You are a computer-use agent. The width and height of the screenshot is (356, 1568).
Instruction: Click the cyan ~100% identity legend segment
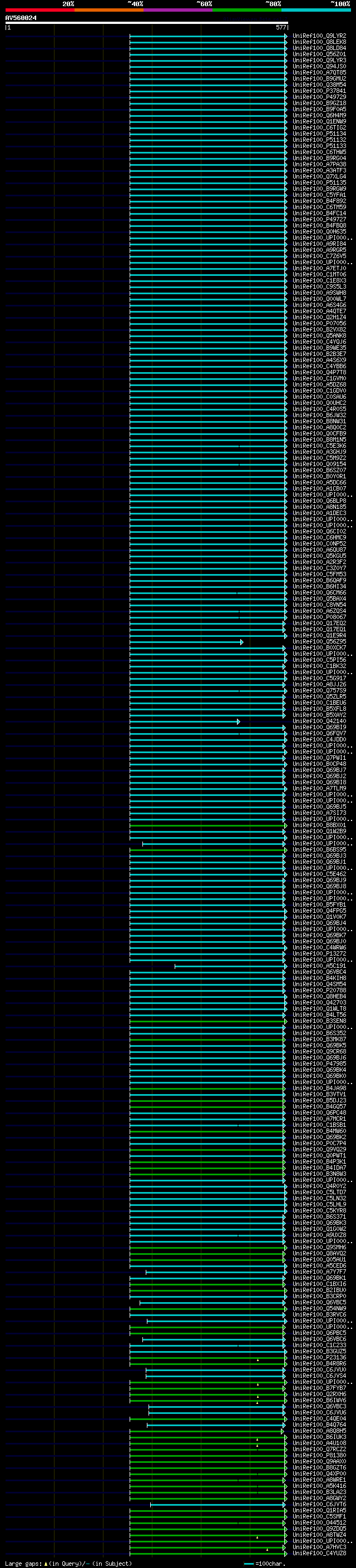click(316, 10)
